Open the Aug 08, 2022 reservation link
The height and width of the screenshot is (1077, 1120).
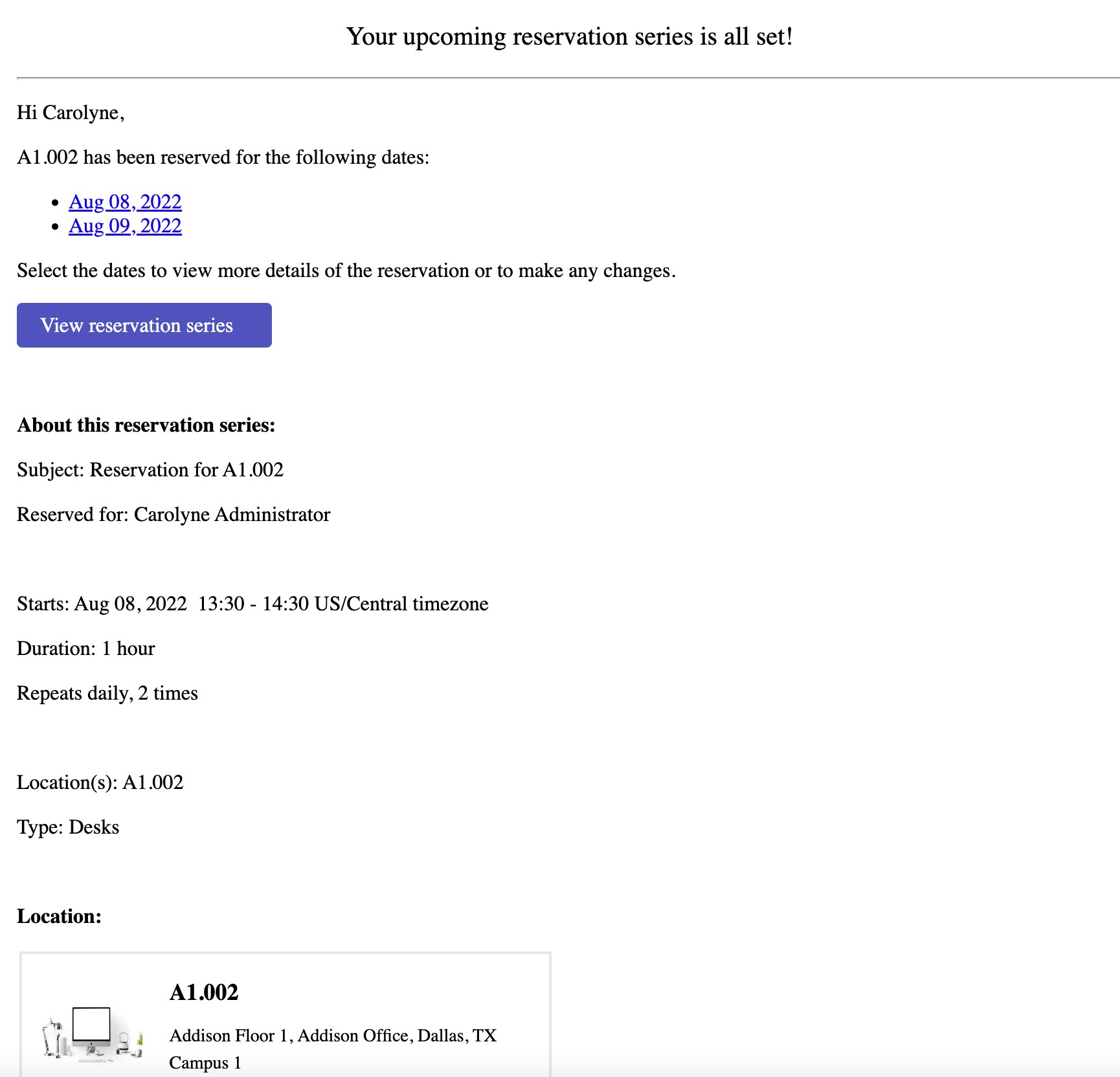pyautogui.click(x=125, y=202)
